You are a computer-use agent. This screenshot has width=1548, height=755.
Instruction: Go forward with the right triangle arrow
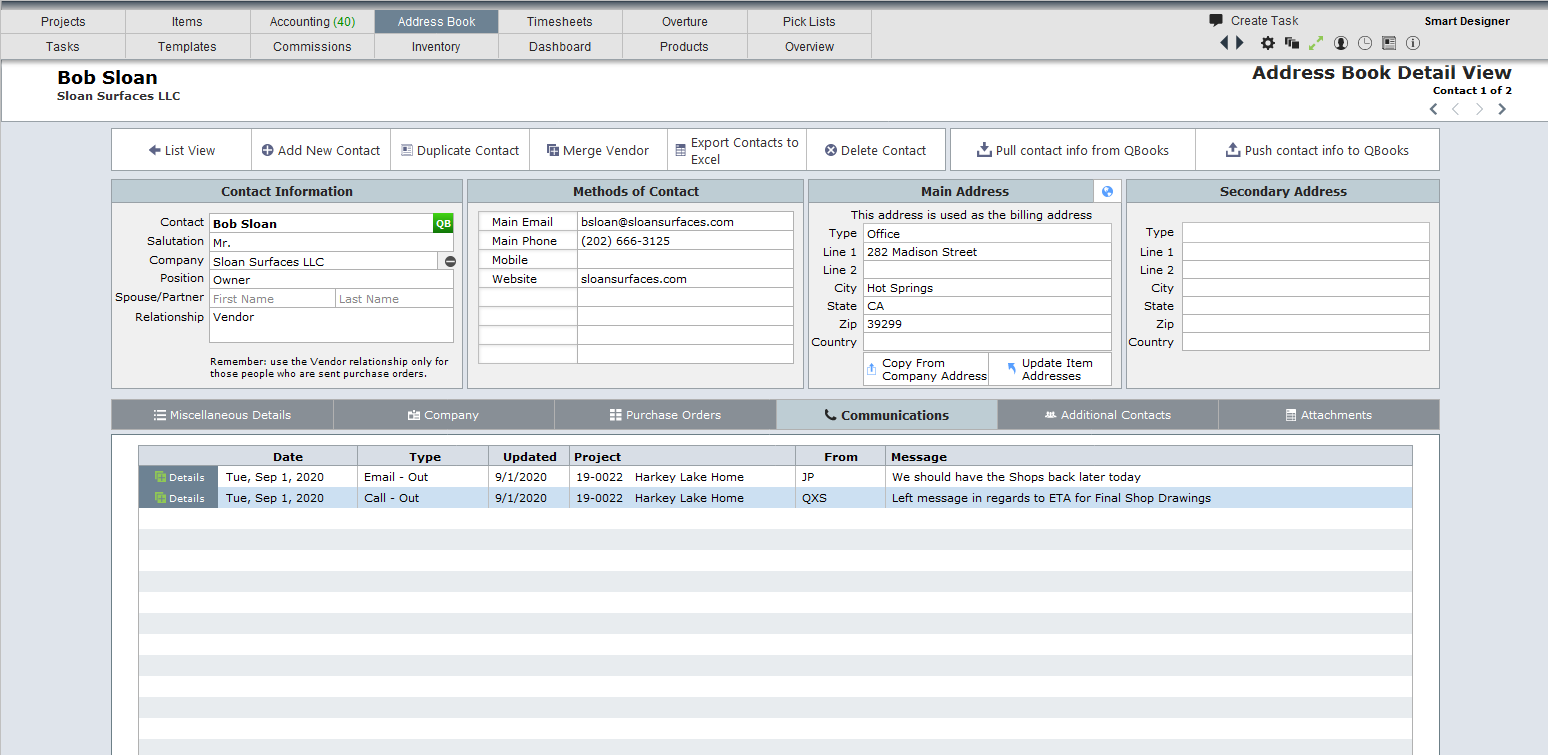[x=1240, y=43]
